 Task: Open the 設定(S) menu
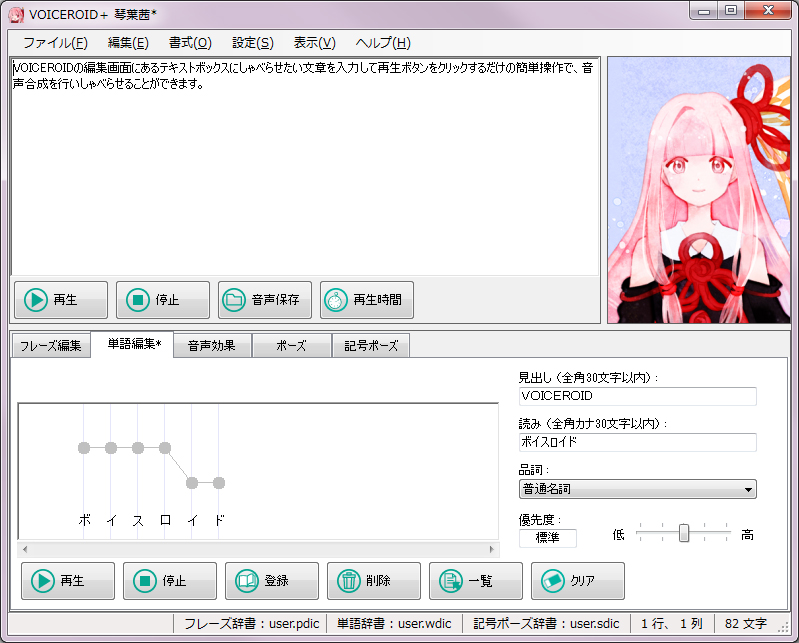click(x=253, y=43)
